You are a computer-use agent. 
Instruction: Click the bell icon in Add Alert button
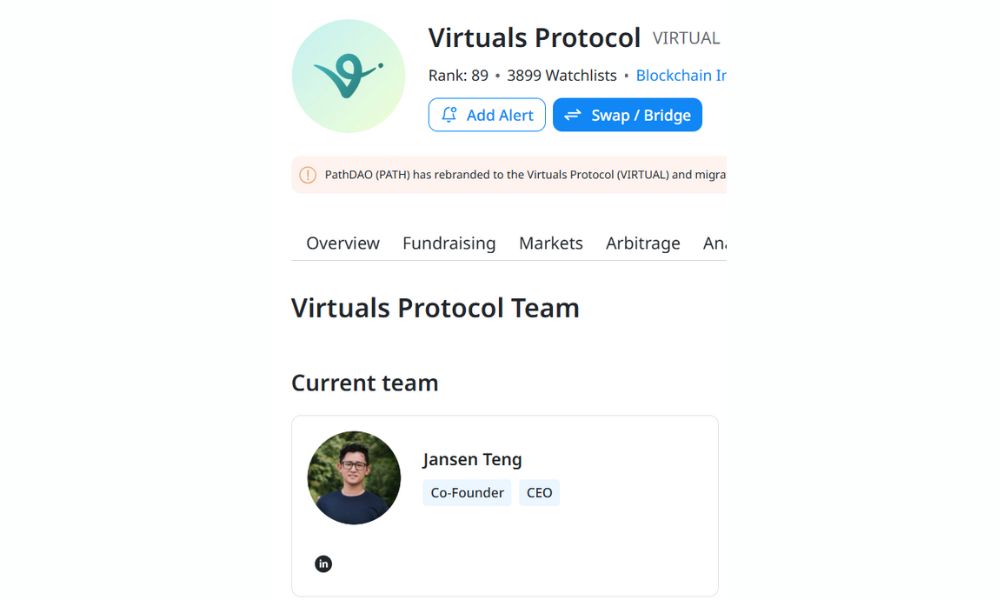coord(450,114)
